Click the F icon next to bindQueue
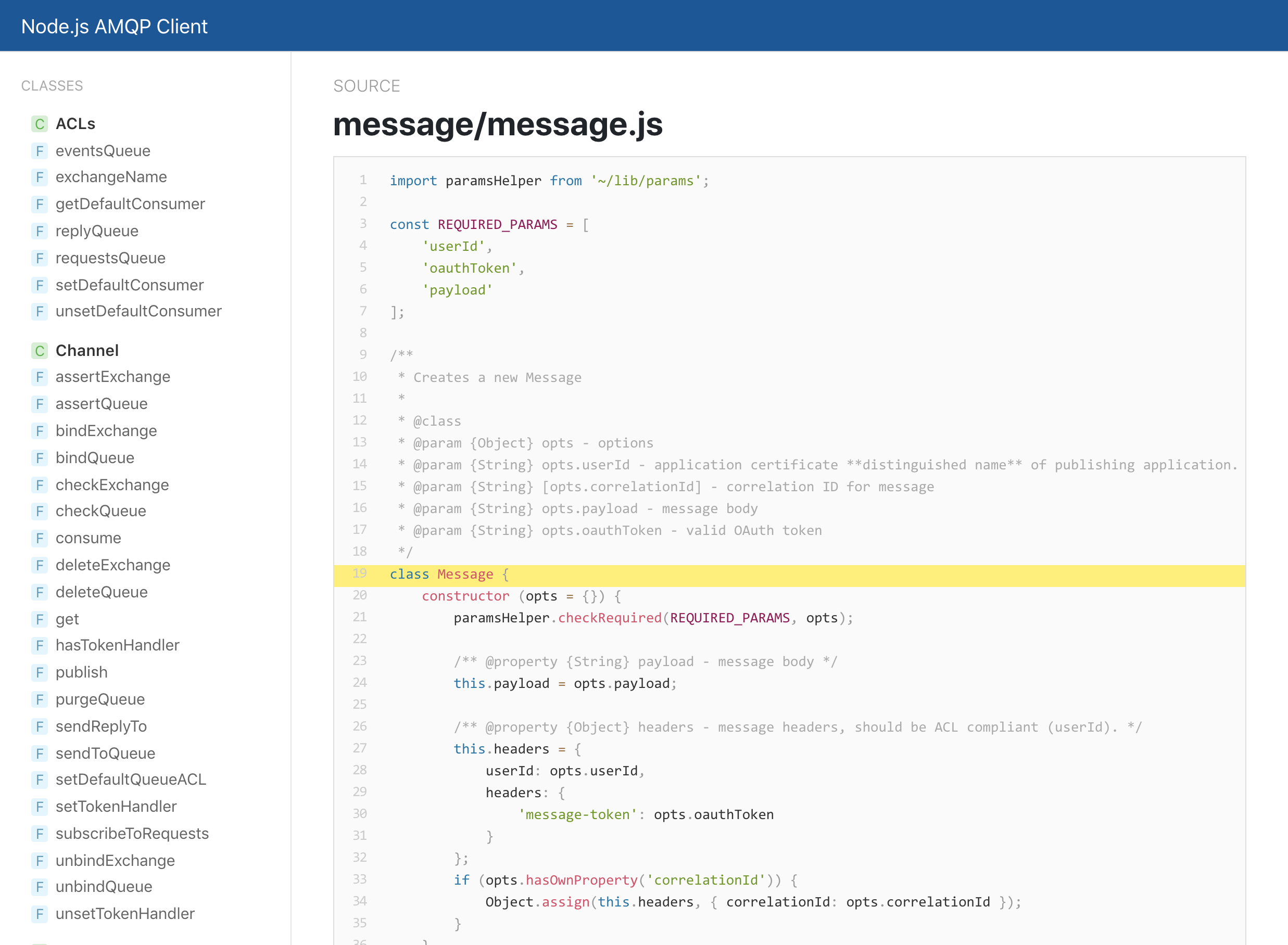Viewport: 1288px width, 945px height. (40, 457)
